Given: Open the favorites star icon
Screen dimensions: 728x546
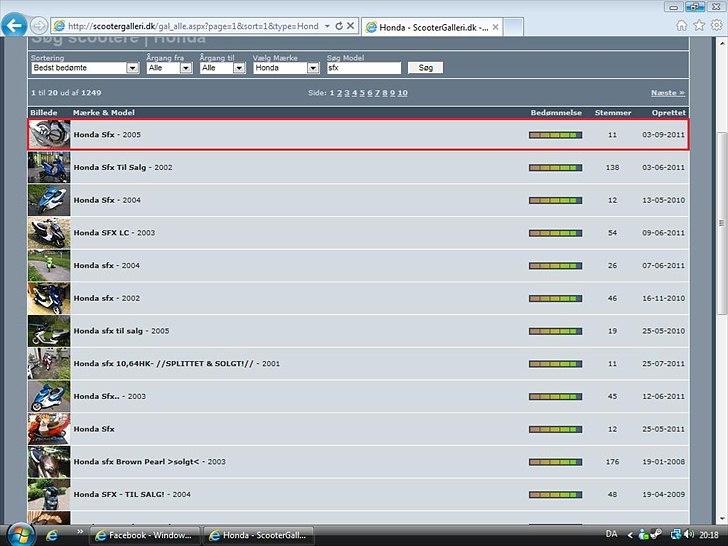Looking at the screenshot, I should (699, 25).
